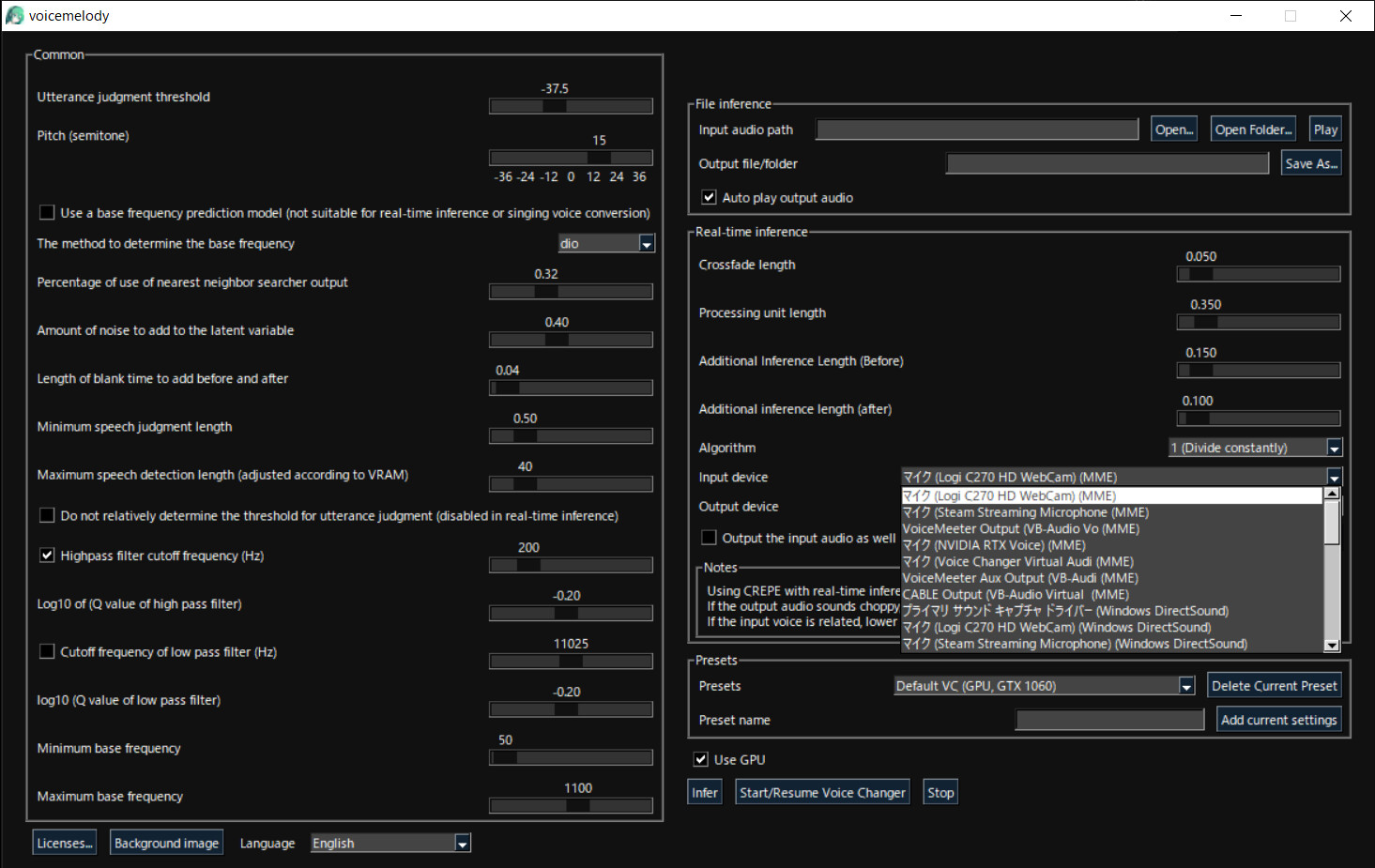1375x868 pixels.
Task: Disable Use GPU
Action: [700, 759]
